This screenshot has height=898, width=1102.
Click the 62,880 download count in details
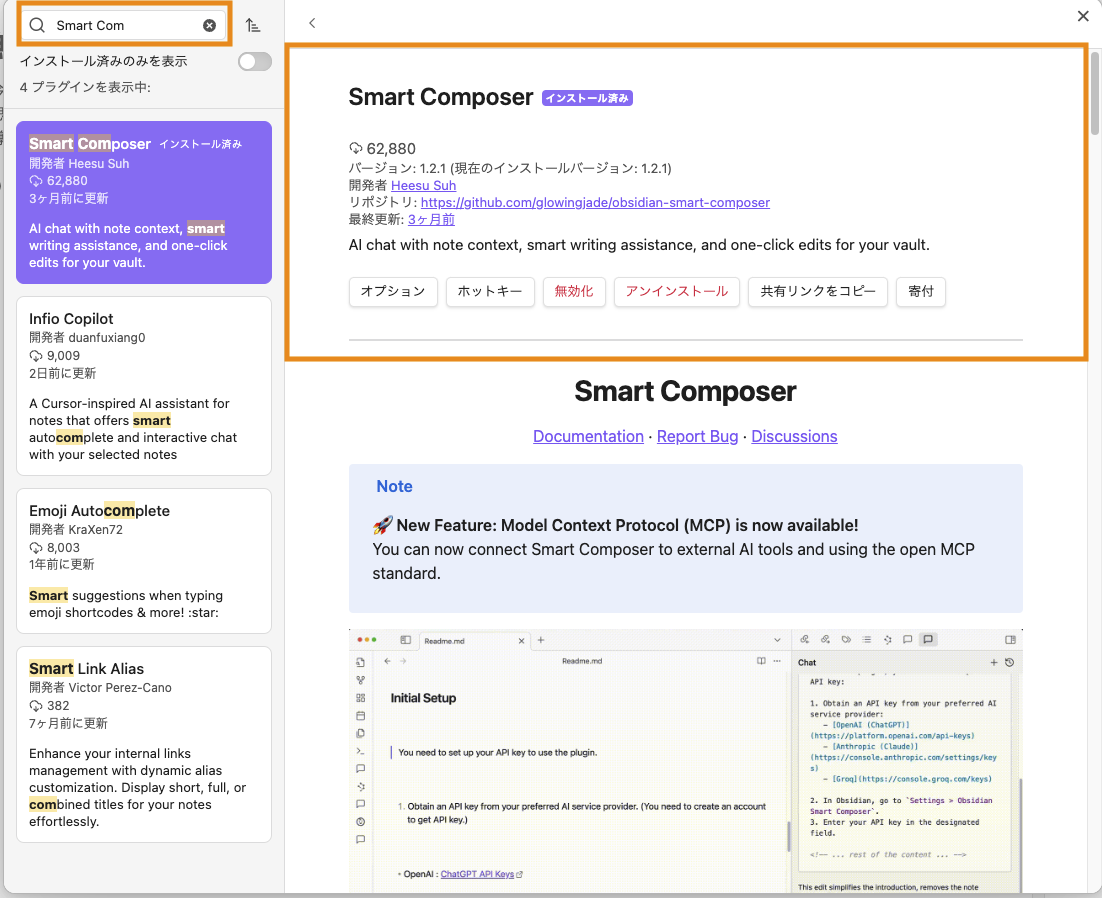pyautogui.click(x=382, y=149)
